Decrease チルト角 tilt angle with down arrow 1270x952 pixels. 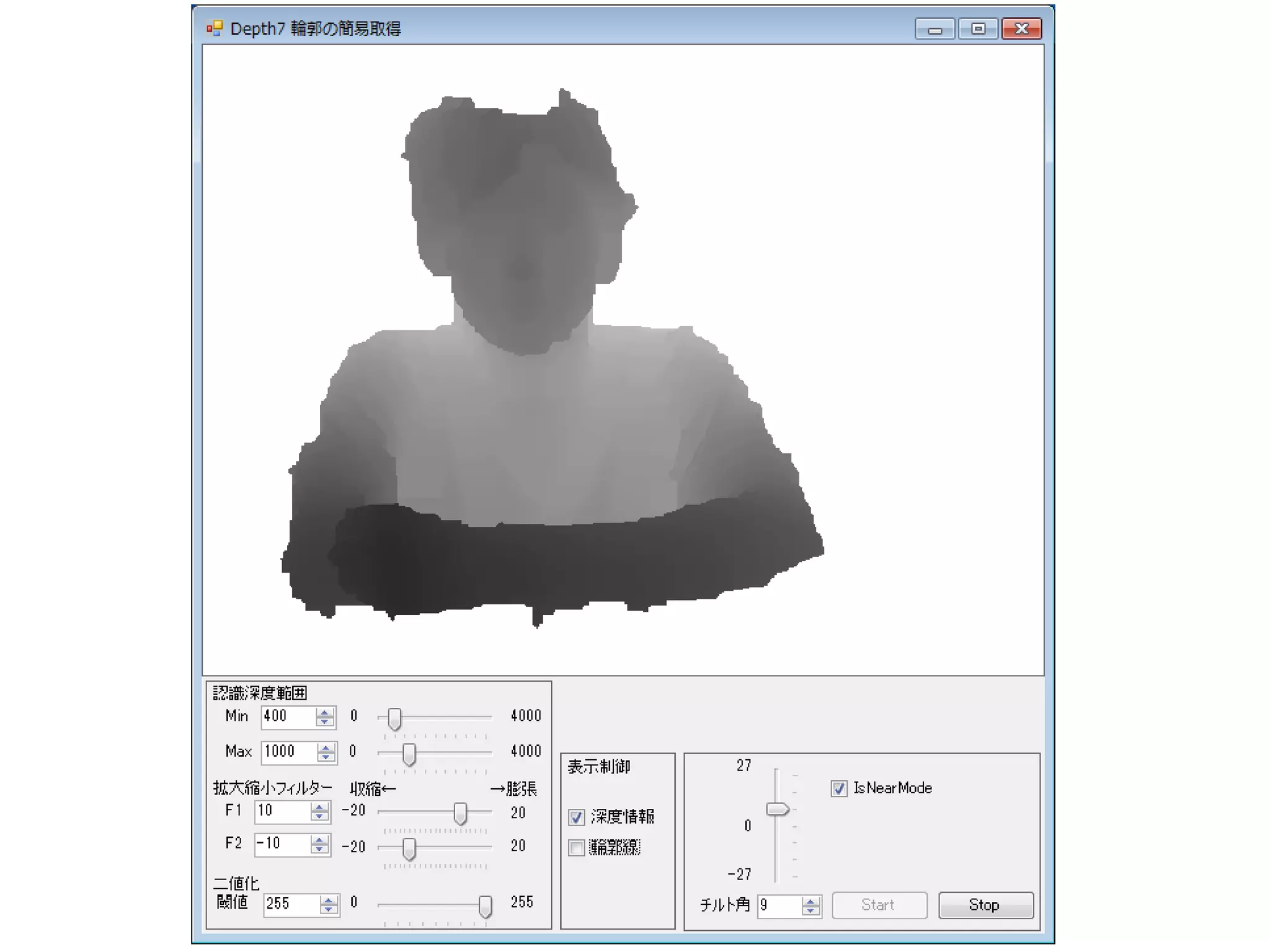point(810,910)
